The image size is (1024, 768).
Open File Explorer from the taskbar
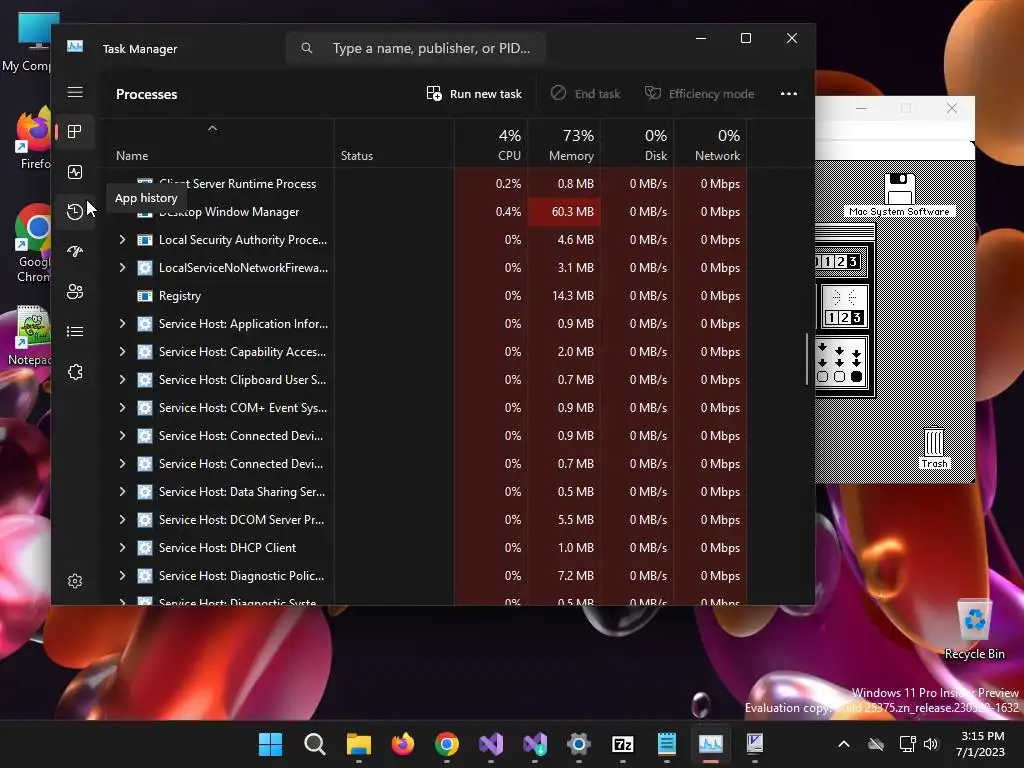click(359, 744)
